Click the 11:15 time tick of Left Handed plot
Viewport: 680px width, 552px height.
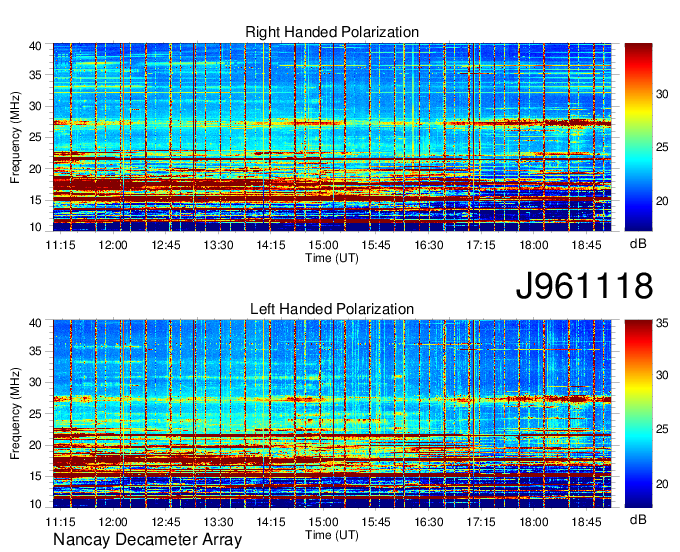point(60,522)
